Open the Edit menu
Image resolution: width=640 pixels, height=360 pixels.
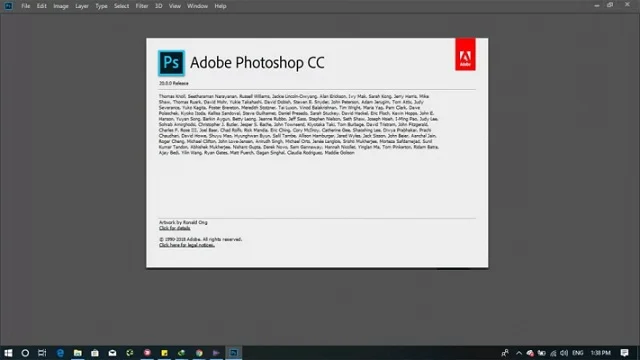coord(42,6)
